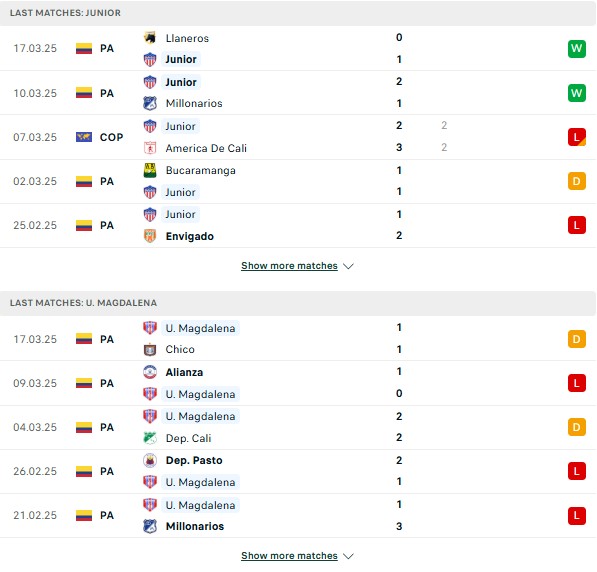This screenshot has width=597, height=572.
Task: Click chevron next to Junior's Show more matches
Action: click(348, 266)
